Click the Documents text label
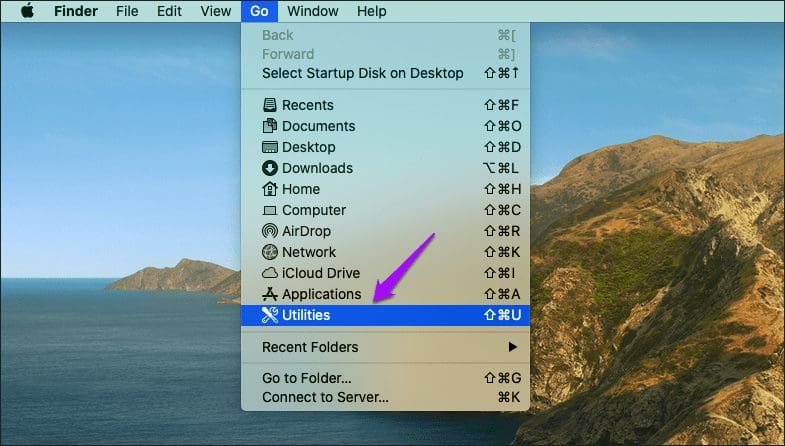This screenshot has height=446, width=785. click(x=318, y=126)
